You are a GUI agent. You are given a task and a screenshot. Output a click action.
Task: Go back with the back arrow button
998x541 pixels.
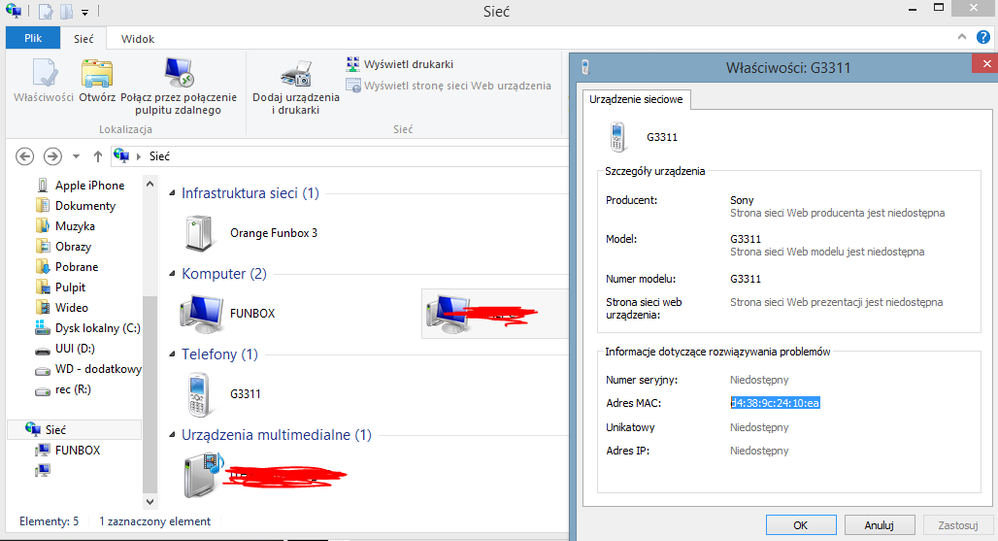tap(24, 156)
